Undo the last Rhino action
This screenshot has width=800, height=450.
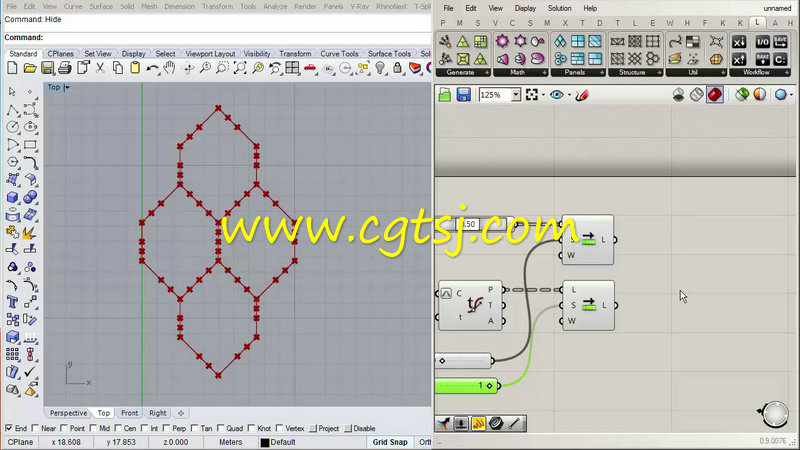pos(152,68)
